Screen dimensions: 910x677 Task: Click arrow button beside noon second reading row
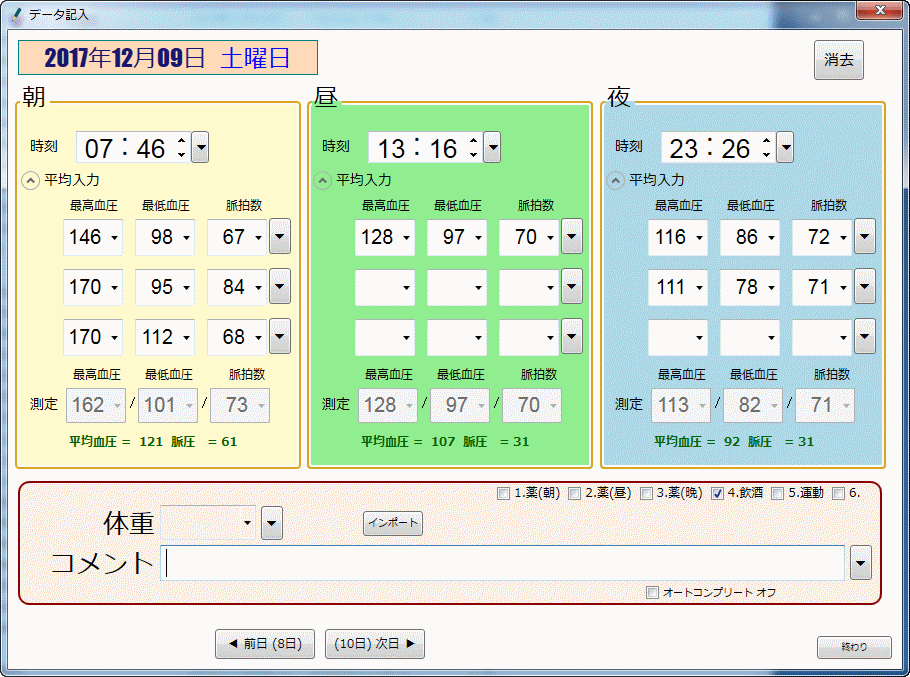tap(572, 287)
